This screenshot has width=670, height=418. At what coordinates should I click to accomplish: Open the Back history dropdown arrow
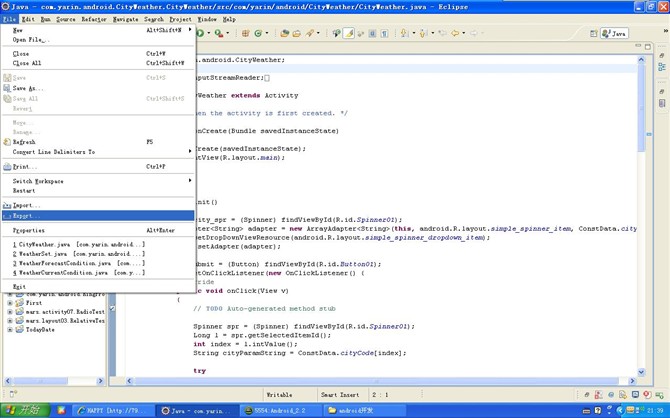(x=464, y=33)
